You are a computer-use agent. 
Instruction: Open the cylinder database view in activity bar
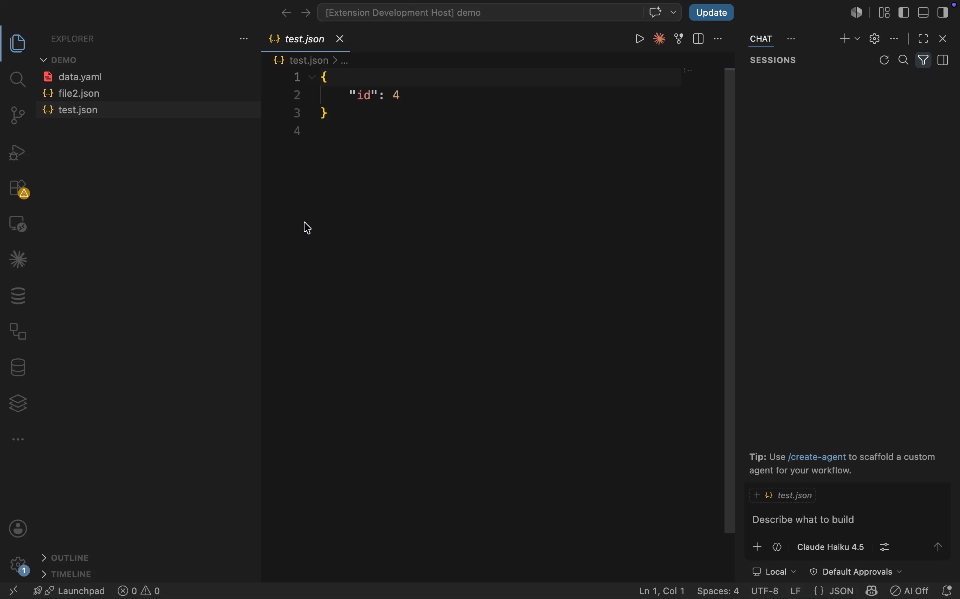(x=18, y=367)
